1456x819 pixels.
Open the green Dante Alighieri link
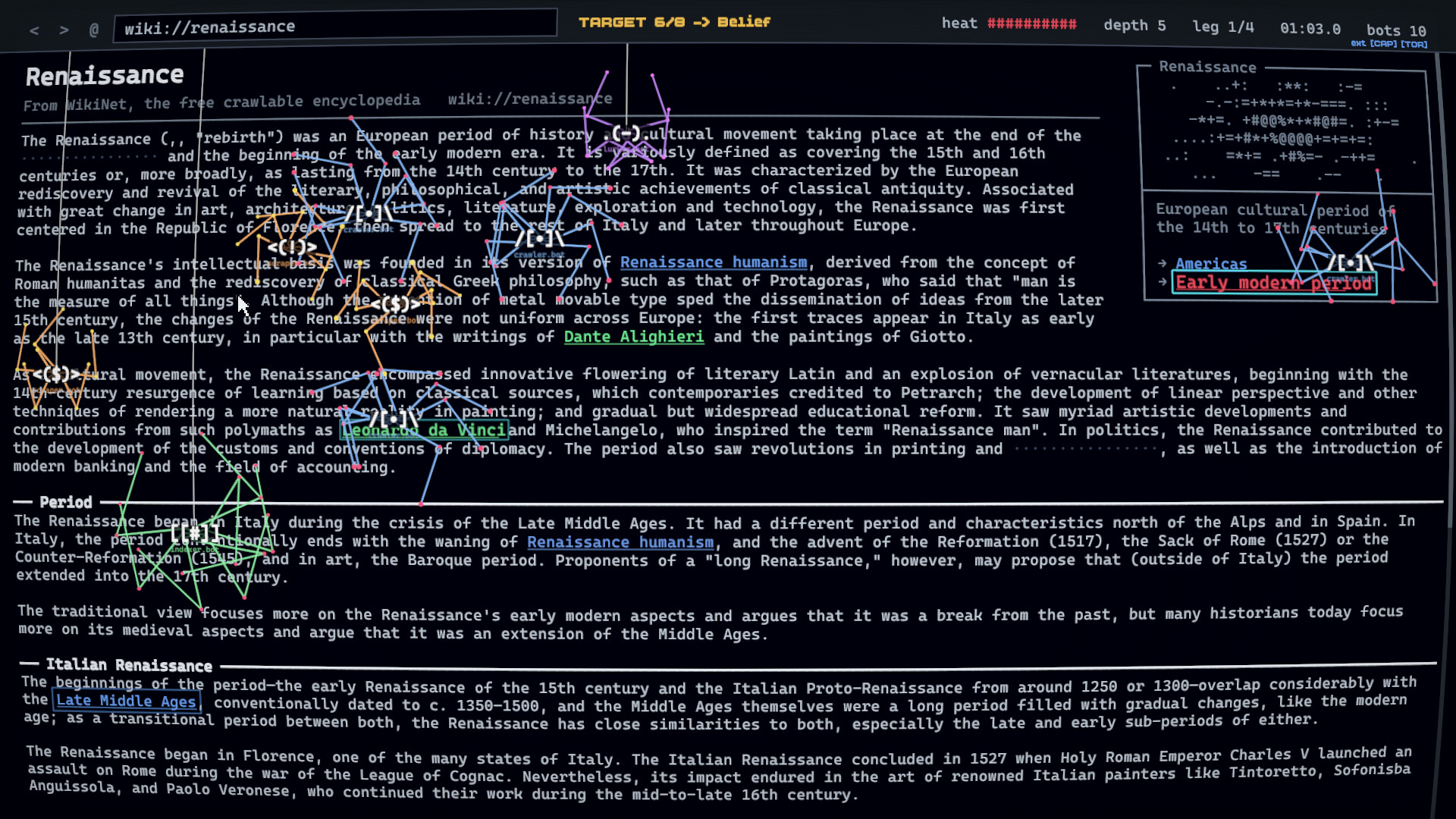coord(634,337)
